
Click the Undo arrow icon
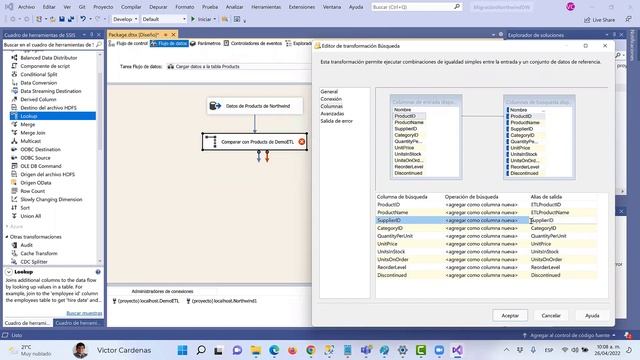click(83, 19)
